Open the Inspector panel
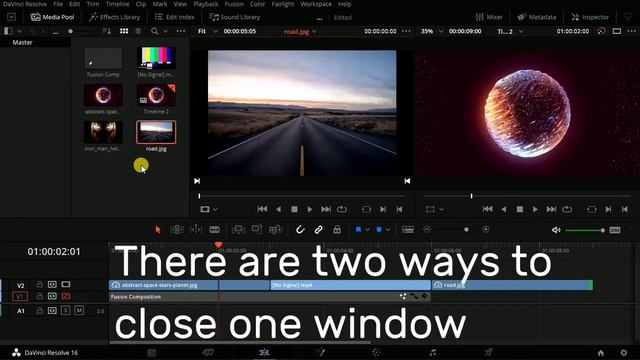This screenshot has height=360, width=640. (x=590, y=17)
